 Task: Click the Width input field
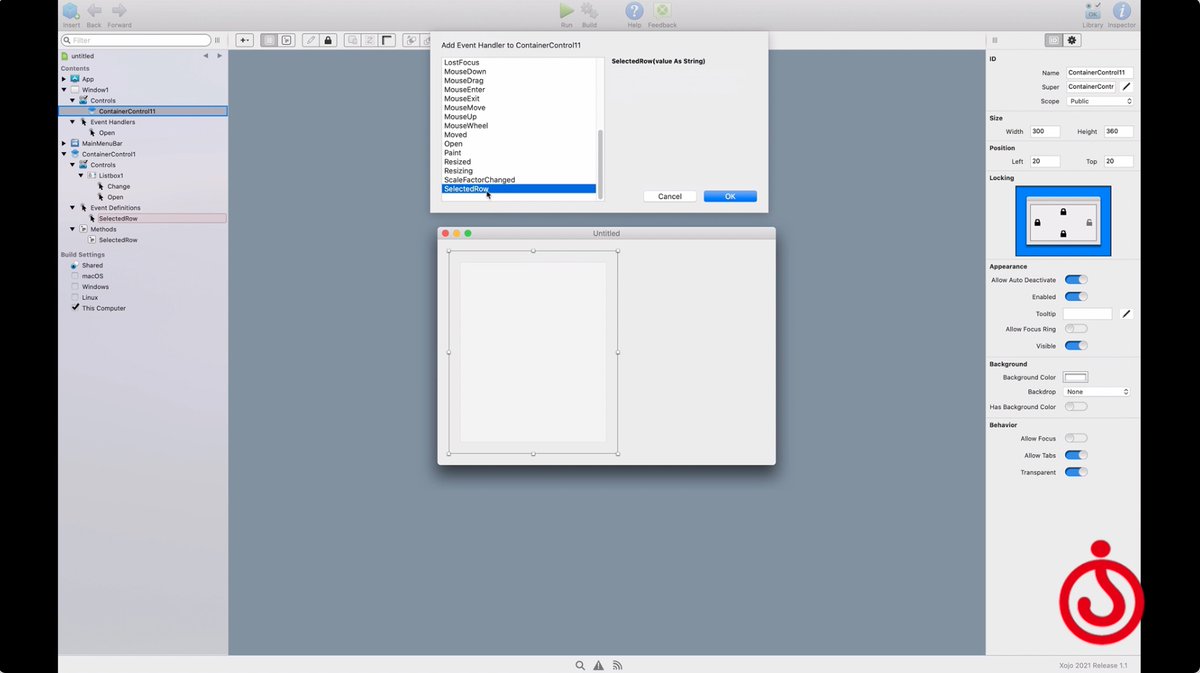point(1045,131)
